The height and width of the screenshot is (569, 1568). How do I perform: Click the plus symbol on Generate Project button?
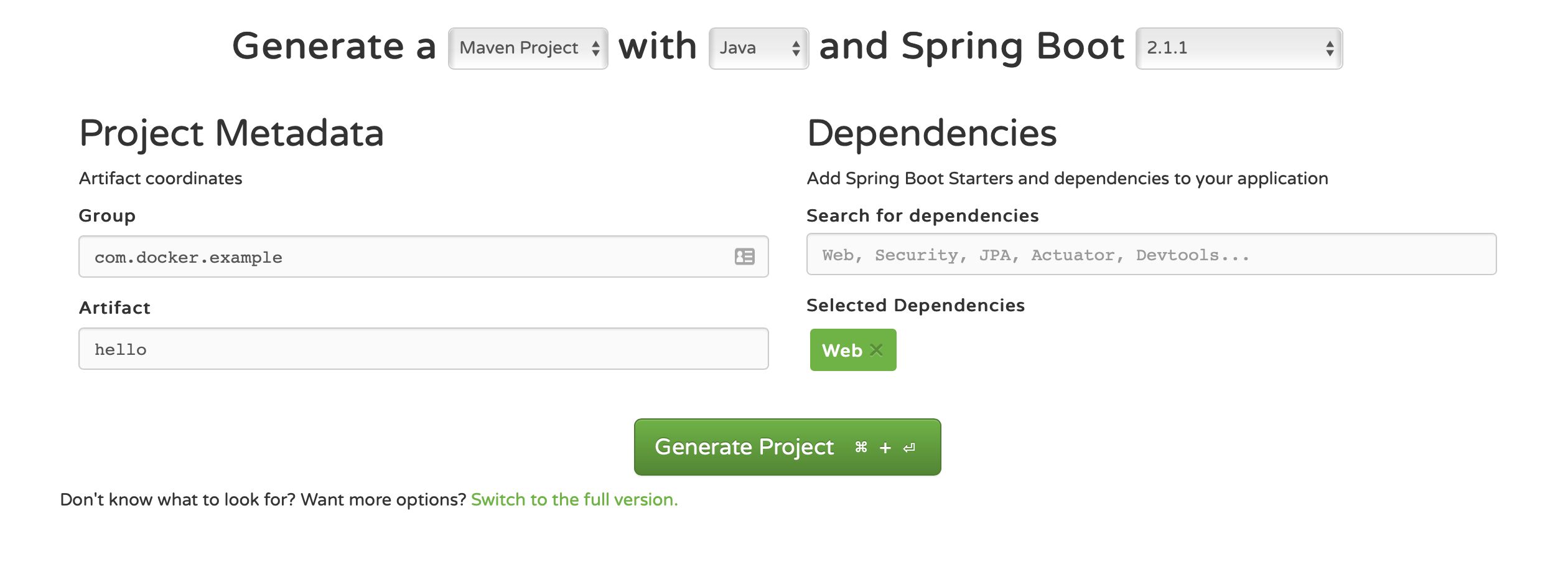885,448
